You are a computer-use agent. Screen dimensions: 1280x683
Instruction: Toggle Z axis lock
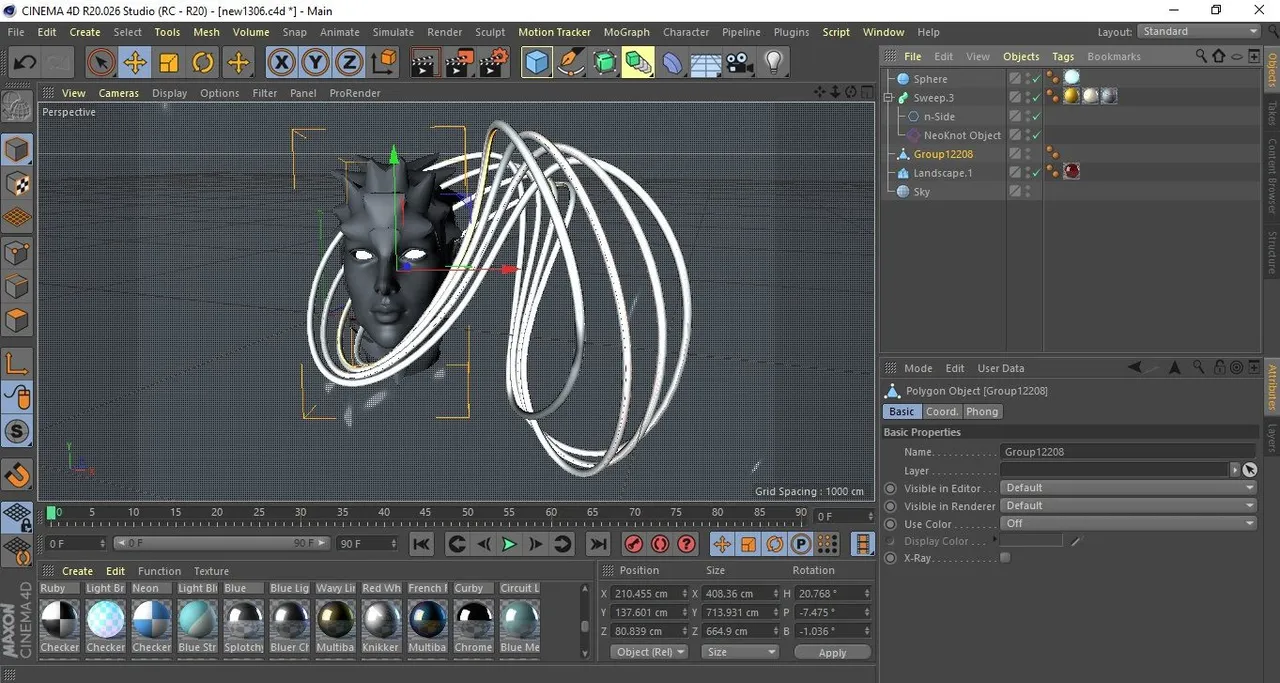pos(349,63)
